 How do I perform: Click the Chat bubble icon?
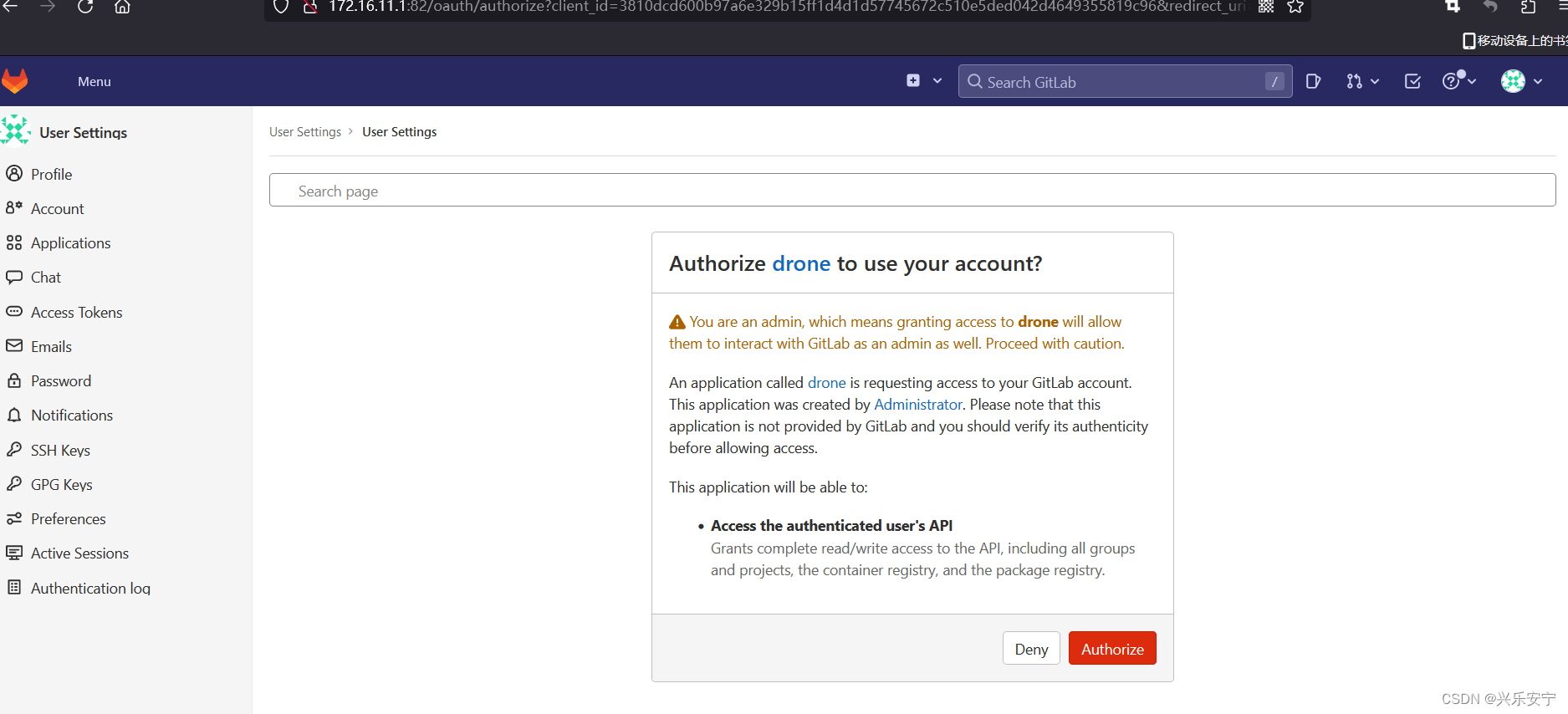(x=14, y=277)
